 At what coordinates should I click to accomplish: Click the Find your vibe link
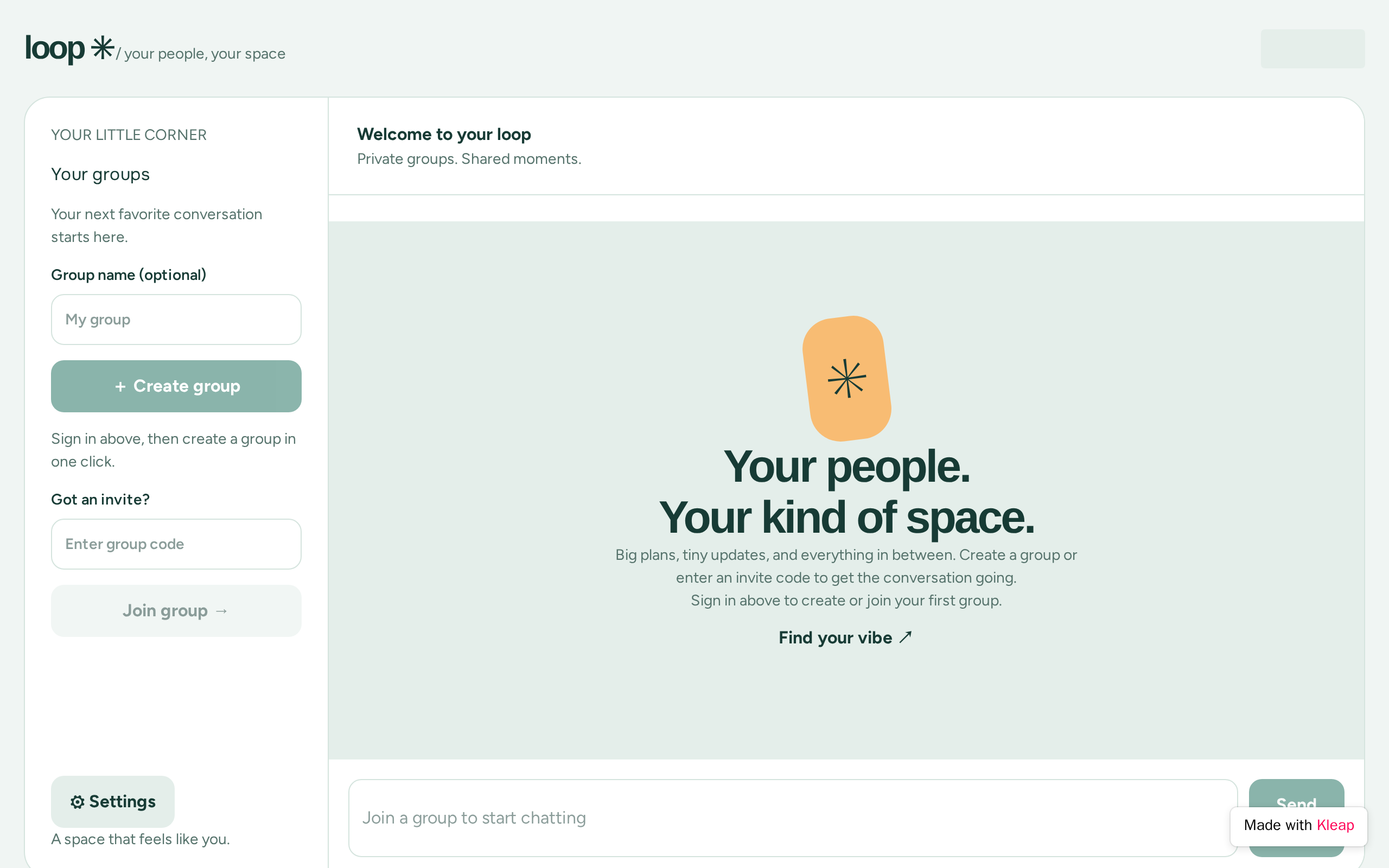click(845, 637)
